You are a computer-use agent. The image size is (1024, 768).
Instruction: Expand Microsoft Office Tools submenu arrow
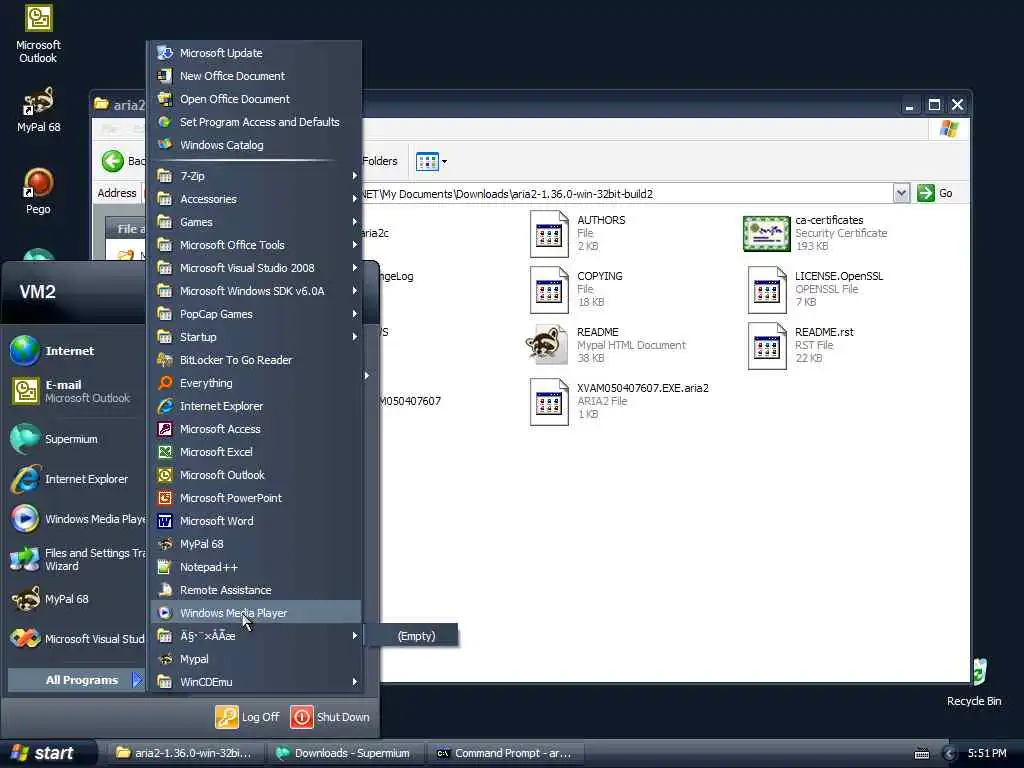click(355, 245)
